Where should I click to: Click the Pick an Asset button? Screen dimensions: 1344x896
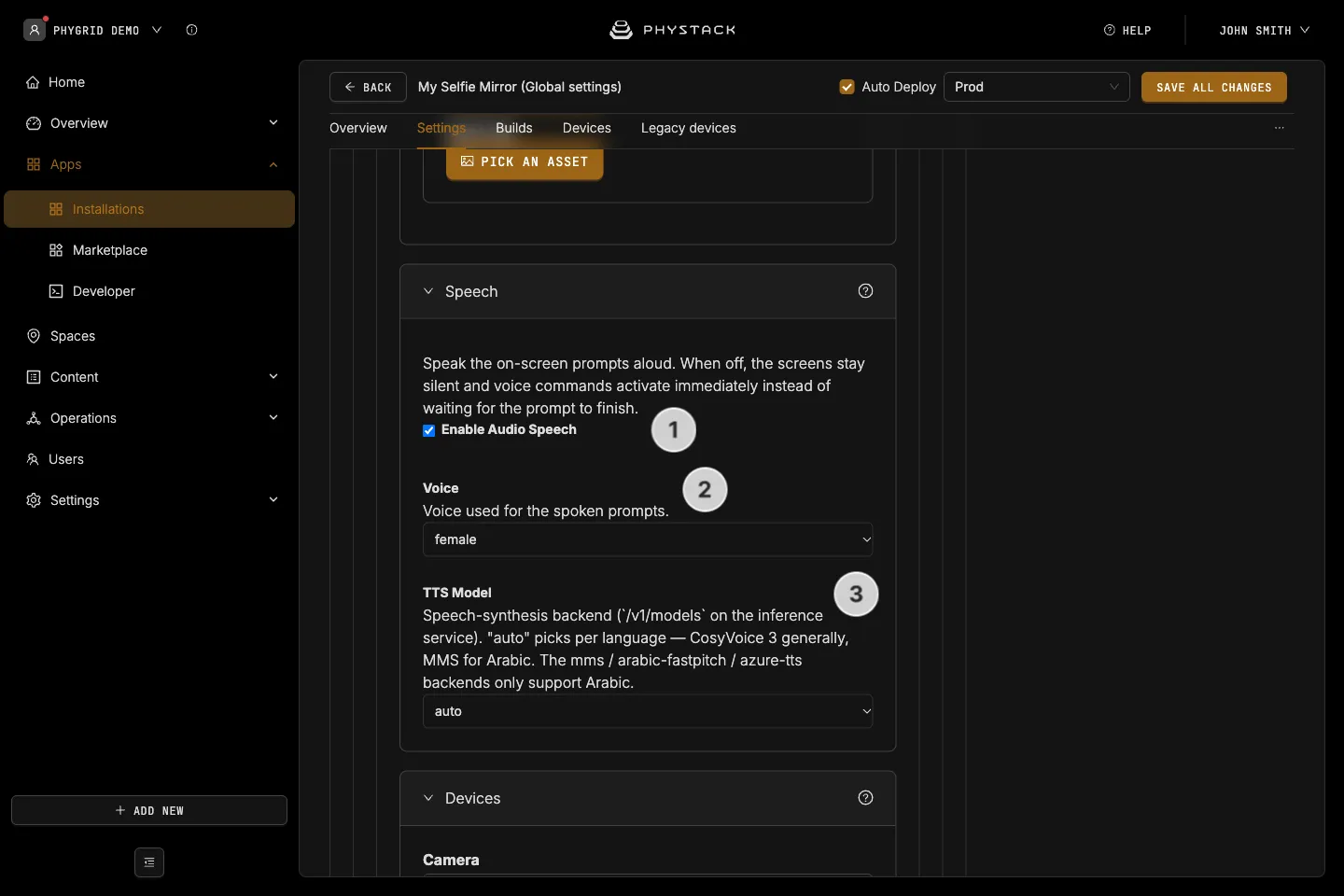point(525,162)
